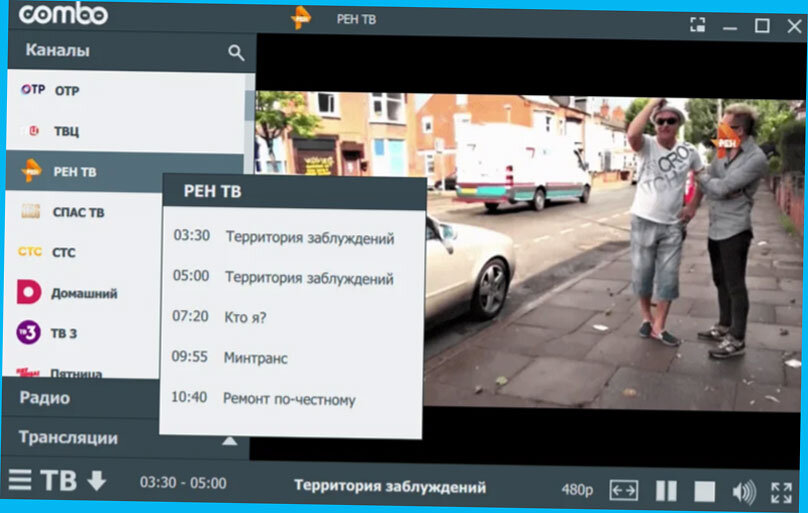Screen dimensions: 808x513
Task: Mute the volume speaker icon
Action: 744,492
